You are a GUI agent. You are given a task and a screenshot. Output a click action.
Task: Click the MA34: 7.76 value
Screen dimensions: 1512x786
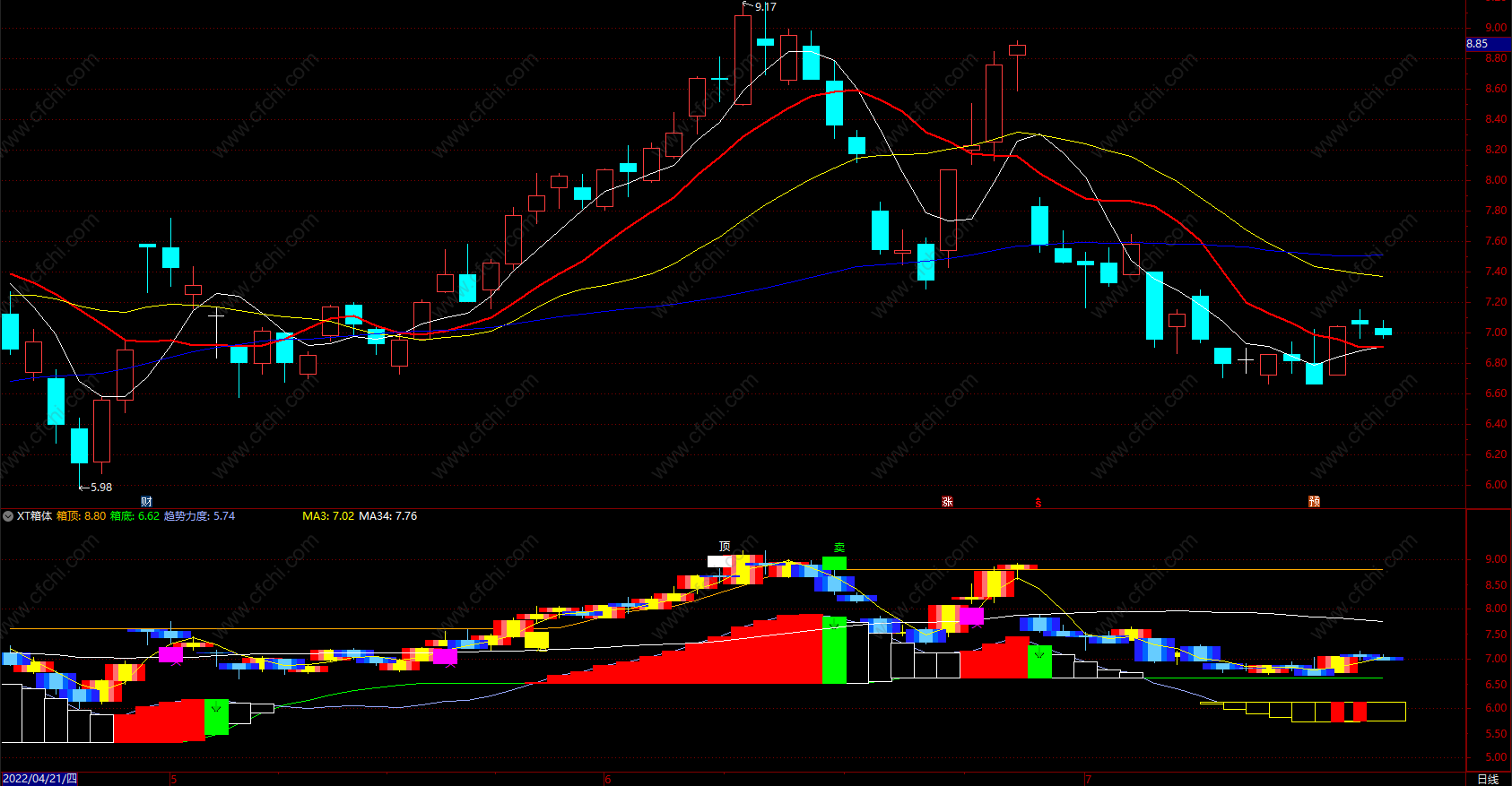(x=388, y=516)
